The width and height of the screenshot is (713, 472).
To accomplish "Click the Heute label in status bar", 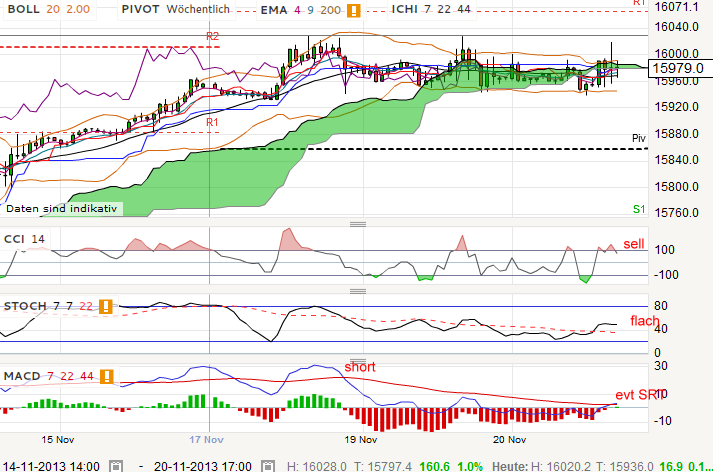I will (x=510, y=467).
